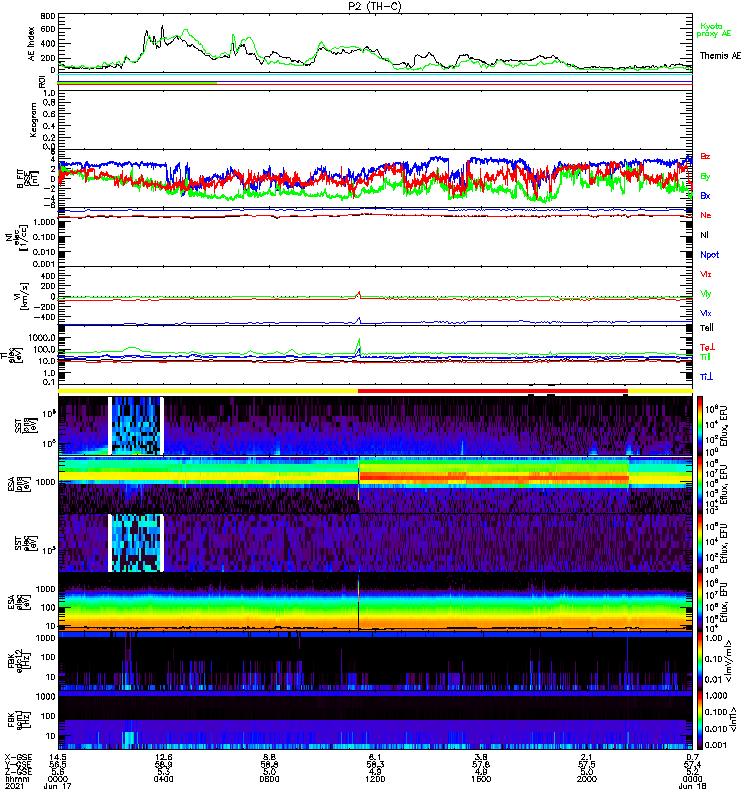
Task: Click the nT color bar beside FBK scm1
Action: (700, 720)
